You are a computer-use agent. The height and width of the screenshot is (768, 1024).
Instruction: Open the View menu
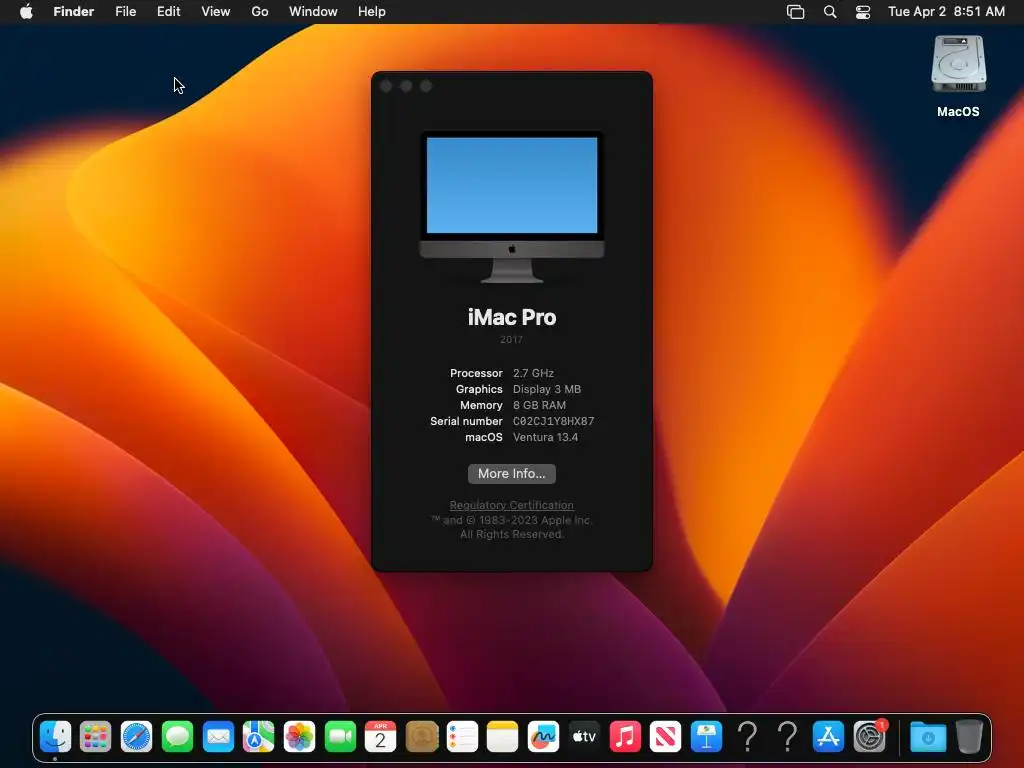click(x=216, y=12)
